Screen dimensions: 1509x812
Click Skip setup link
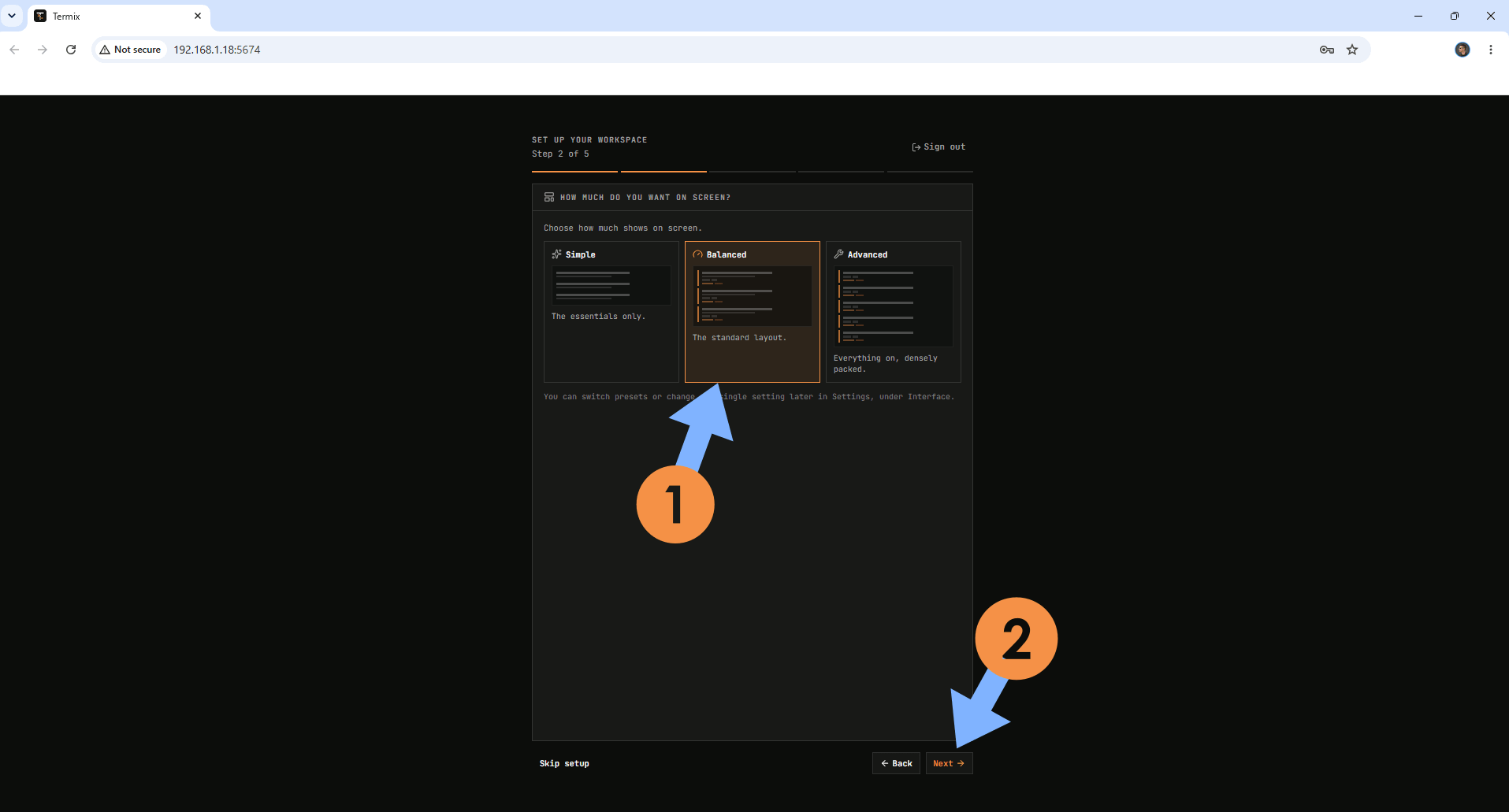click(564, 763)
